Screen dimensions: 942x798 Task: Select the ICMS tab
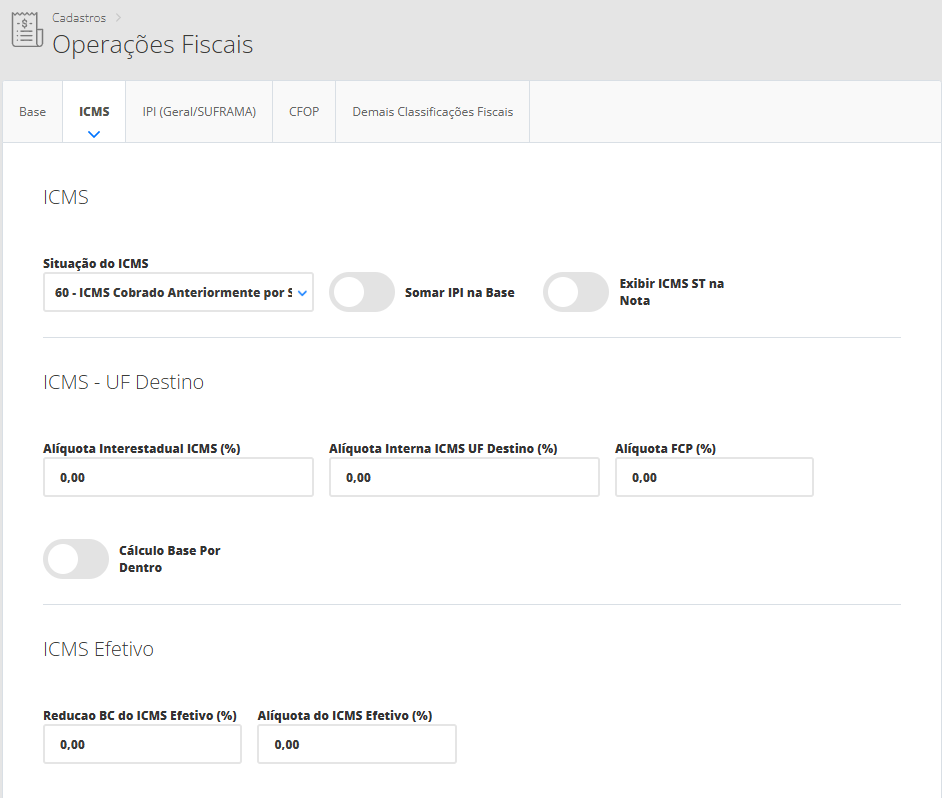pyautogui.click(x=94, y=112)
